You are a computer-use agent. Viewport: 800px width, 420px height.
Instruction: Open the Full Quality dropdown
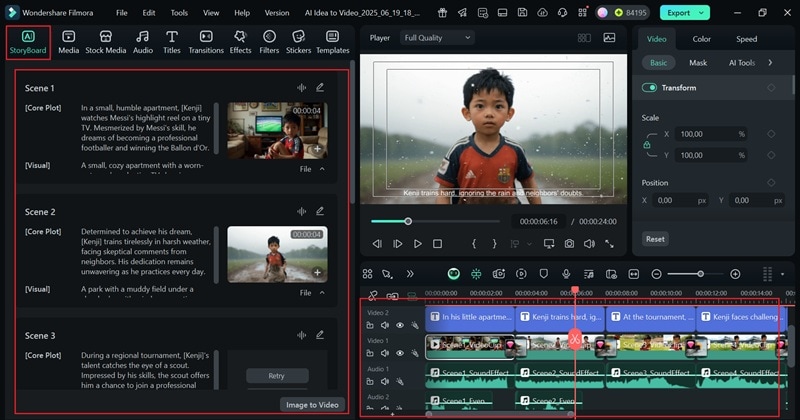437,38
